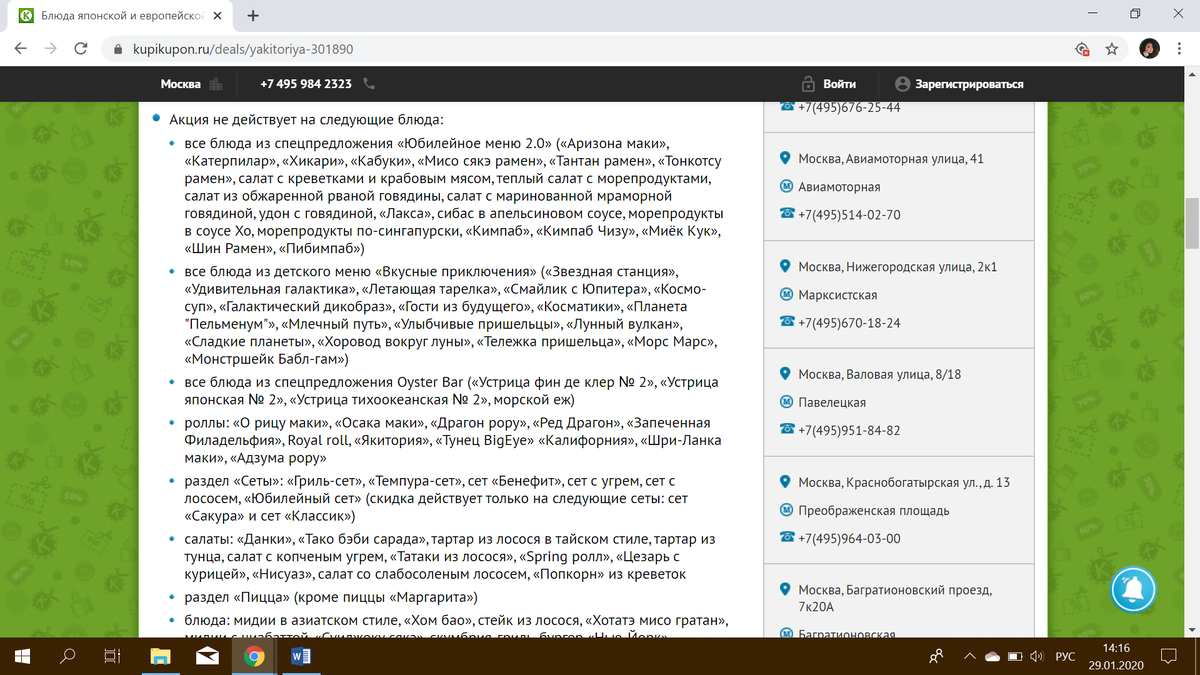
Task: Click phone +7(495)964-03-00
Action: click(849, 539)
